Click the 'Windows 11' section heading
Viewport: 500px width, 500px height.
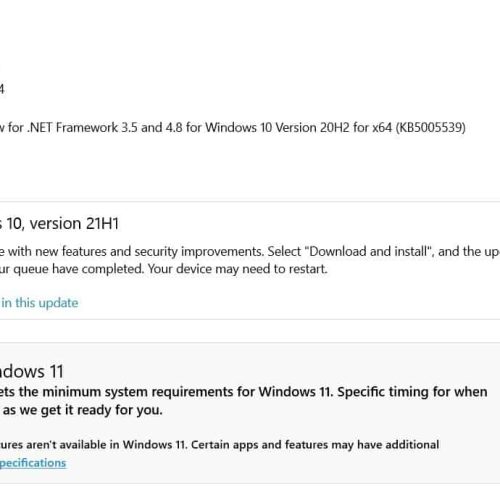click(x=32, y=371)
